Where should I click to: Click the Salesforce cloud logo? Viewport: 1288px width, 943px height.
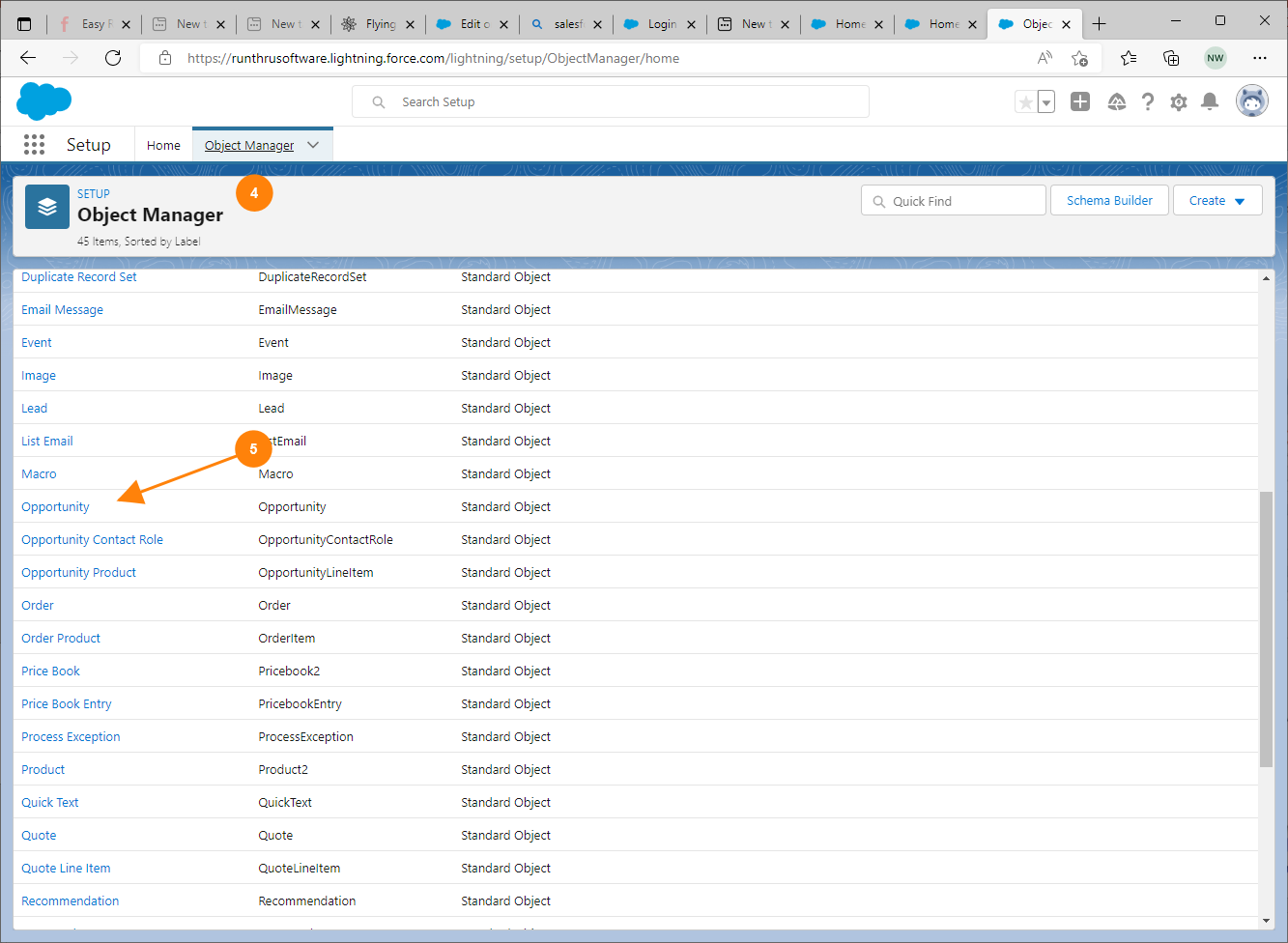(44, 101)
